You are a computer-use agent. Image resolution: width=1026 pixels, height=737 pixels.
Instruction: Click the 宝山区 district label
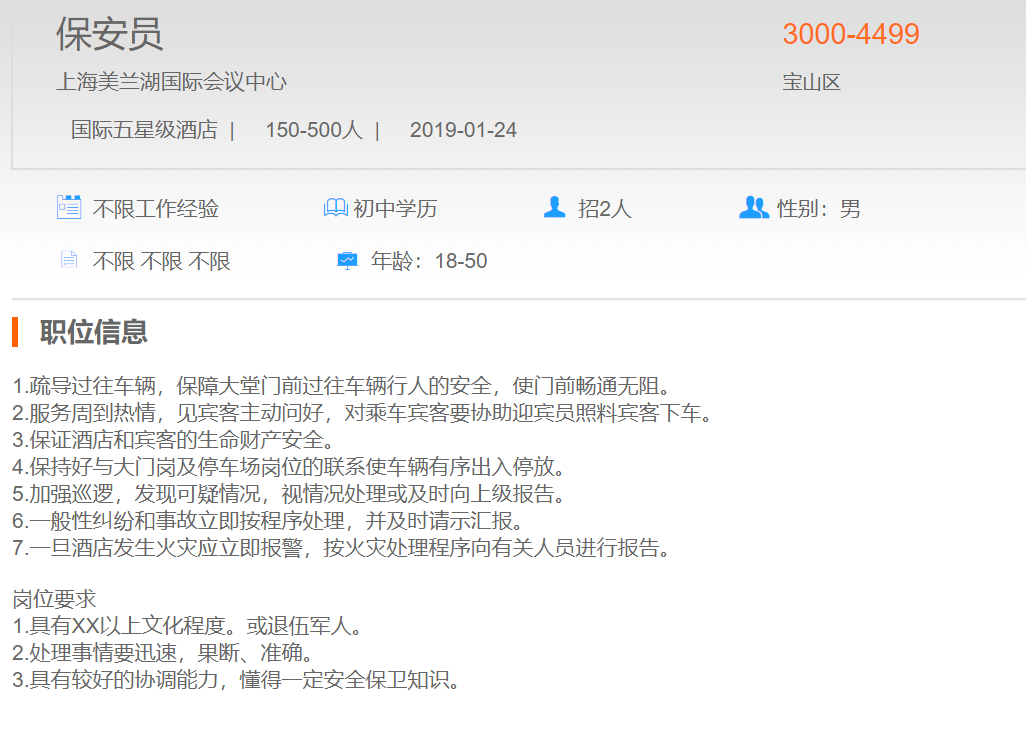811,82
